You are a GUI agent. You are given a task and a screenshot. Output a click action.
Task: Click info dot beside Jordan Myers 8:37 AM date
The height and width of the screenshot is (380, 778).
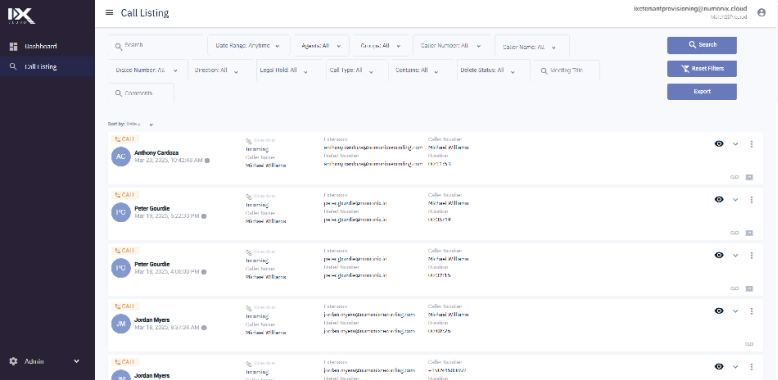pyautogui.click(x=203, y=327)
